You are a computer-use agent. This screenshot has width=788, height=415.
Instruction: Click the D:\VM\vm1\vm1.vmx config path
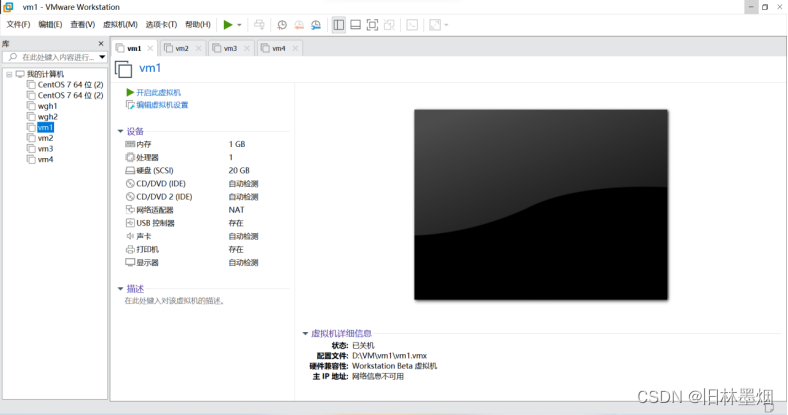[x=389, y=356]
